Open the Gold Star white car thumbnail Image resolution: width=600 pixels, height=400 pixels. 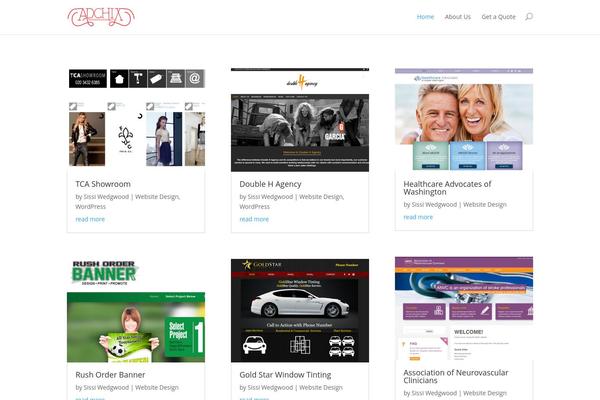[300, 310]
